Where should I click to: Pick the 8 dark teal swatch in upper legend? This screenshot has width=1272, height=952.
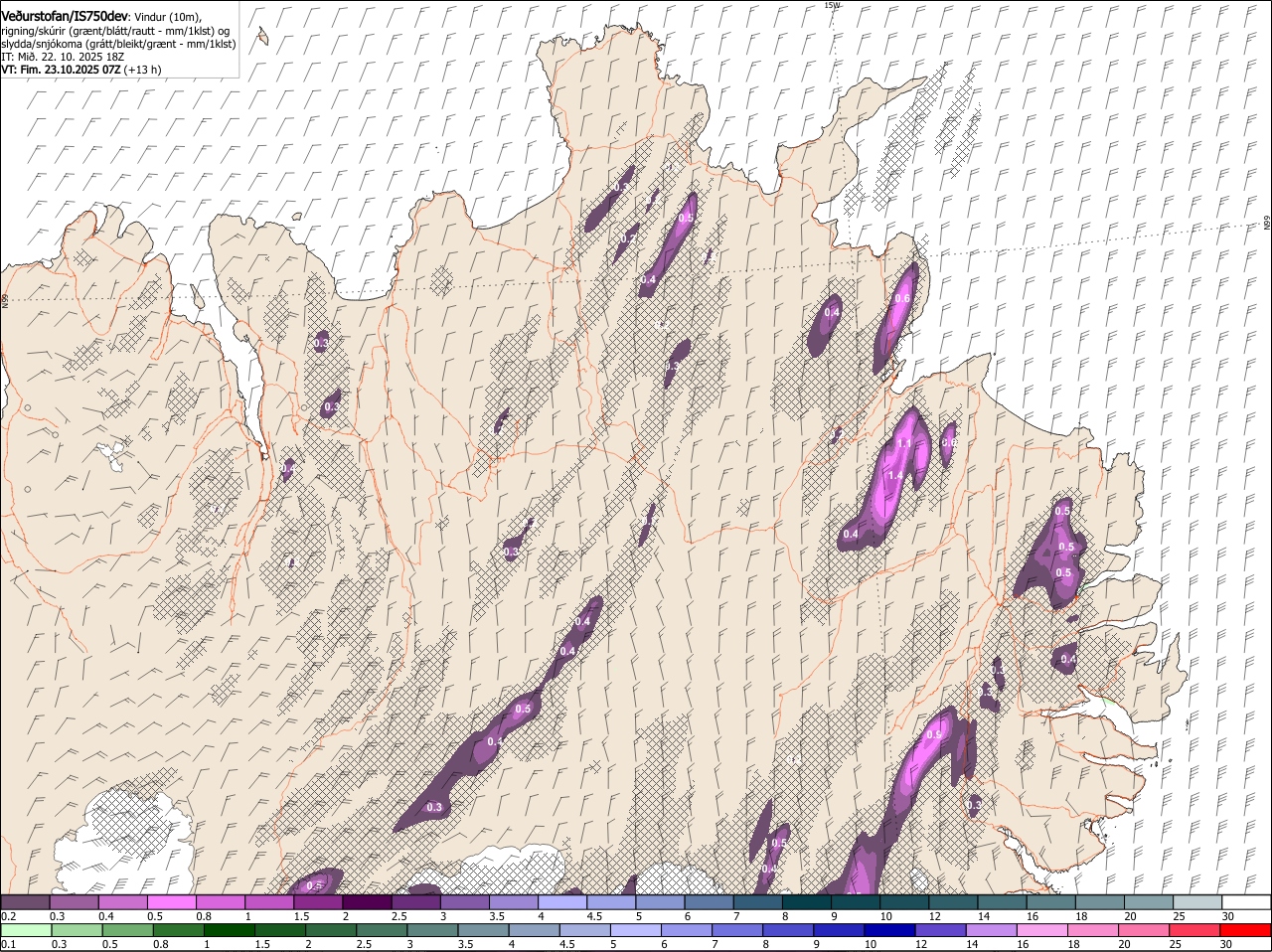806,902
